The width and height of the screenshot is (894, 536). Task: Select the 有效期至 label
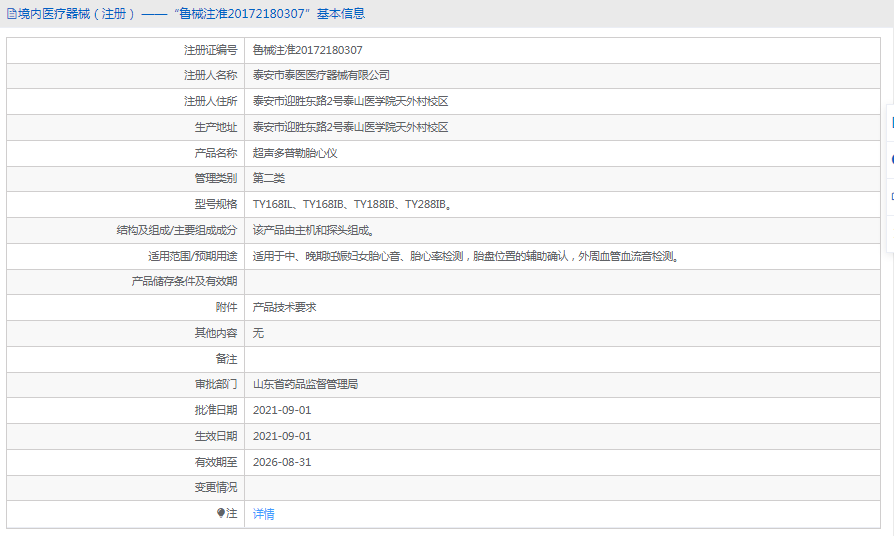(x=216, y=462)
